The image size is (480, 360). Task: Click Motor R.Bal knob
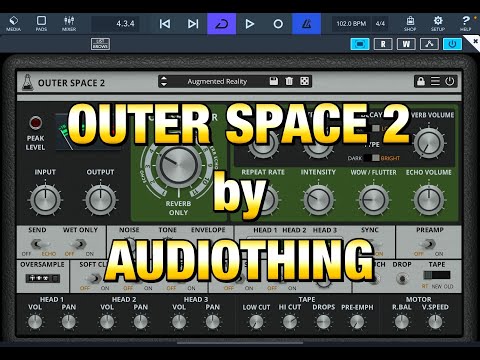click(401, 322)
